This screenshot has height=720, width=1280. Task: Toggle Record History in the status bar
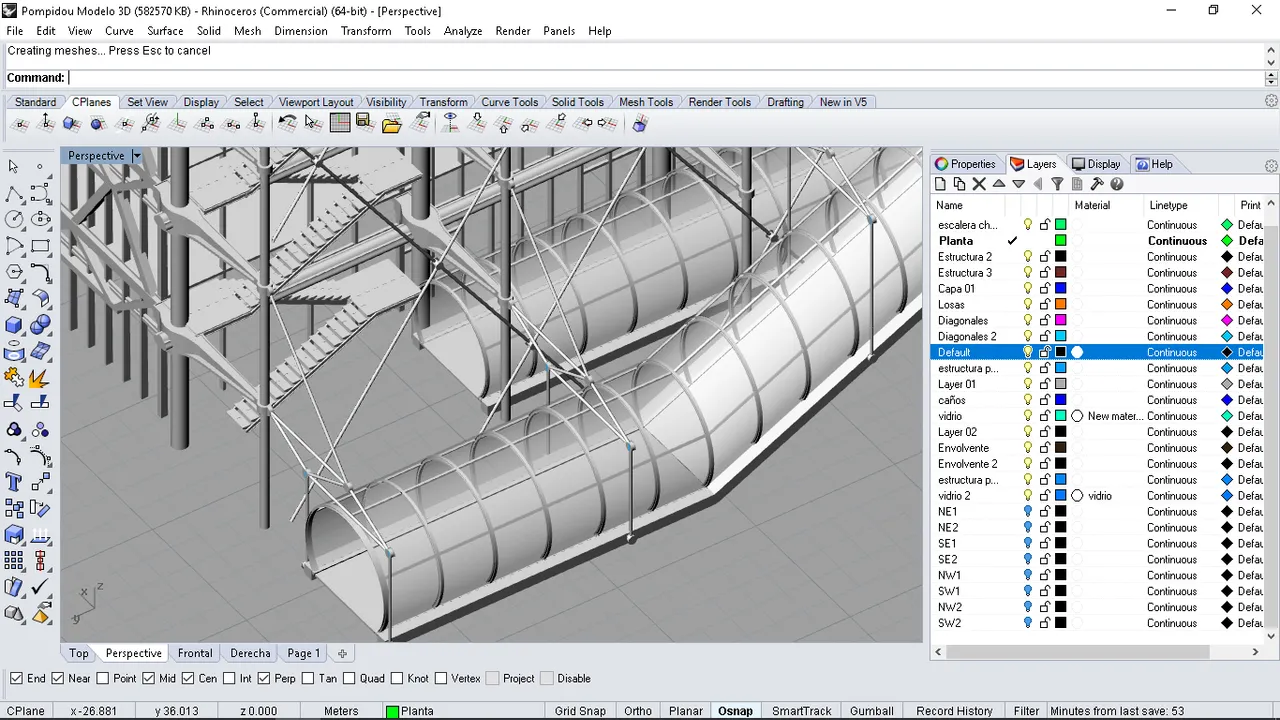click(x=954, y=711)
